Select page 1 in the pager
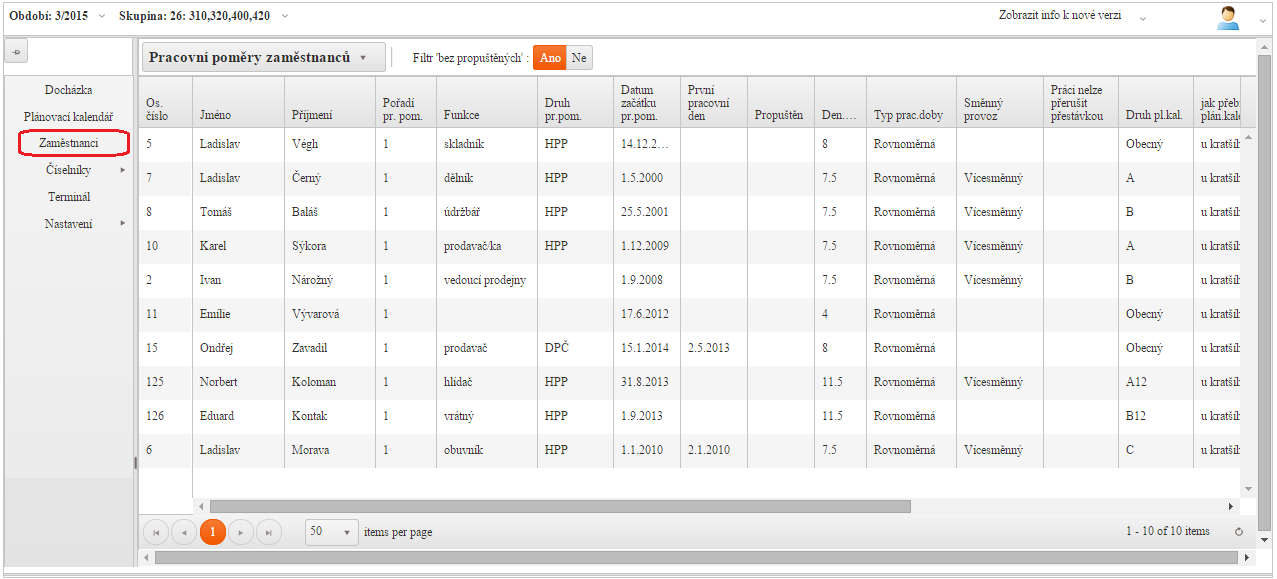The height and width of the screenshot is (579, 1277). (x=212, y=532)
